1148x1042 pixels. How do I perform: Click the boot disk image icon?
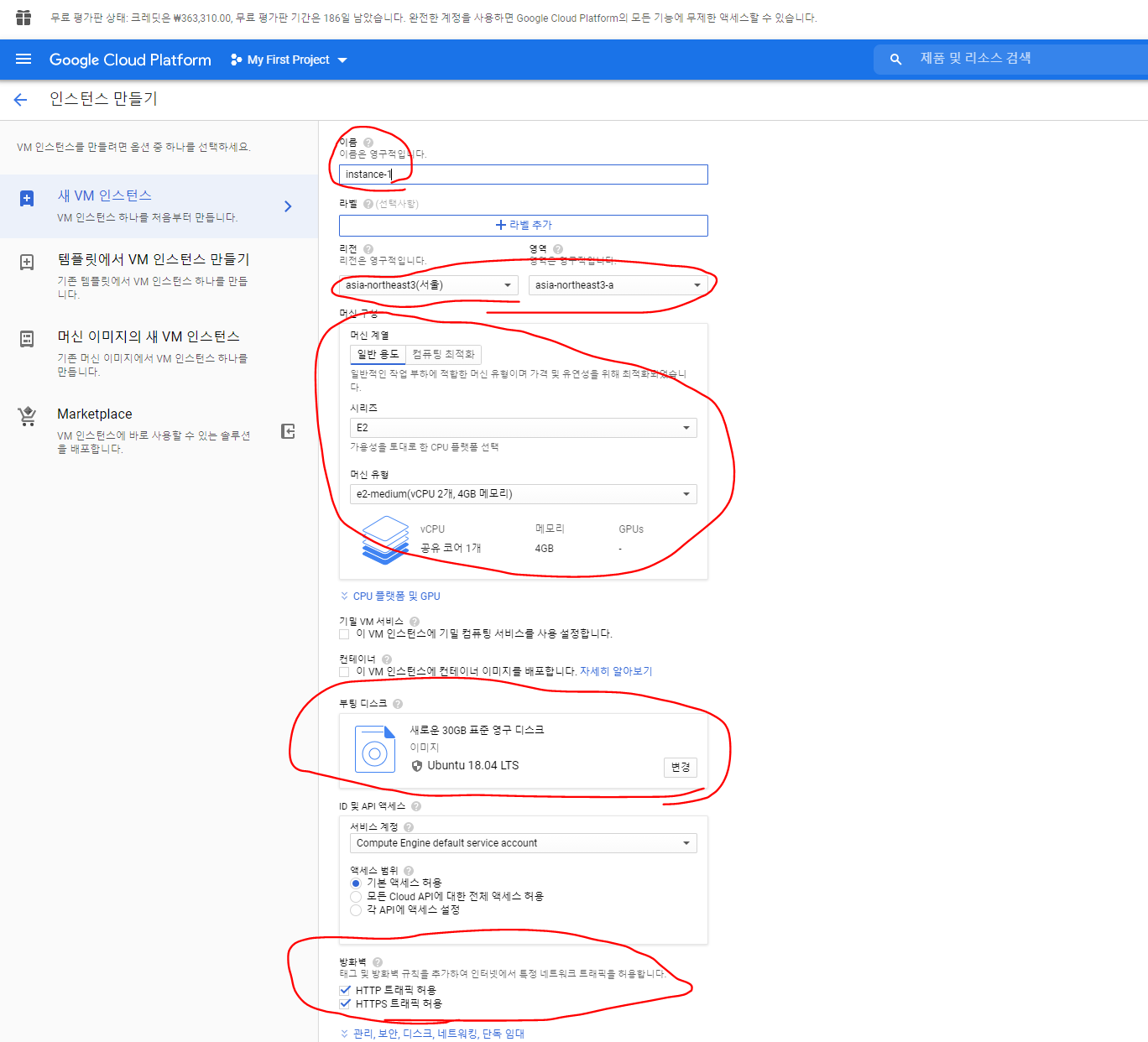click(375, 749)
